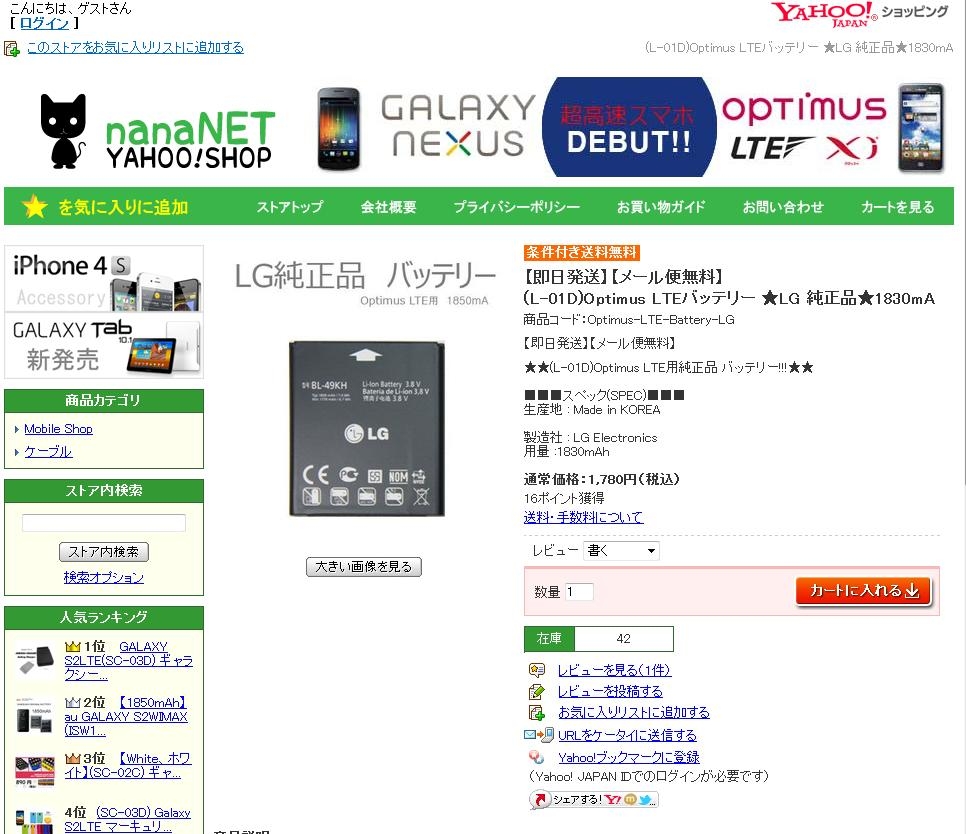Click お気に入りリストに追加する link under stock
The image size is (966, 834).
click(x=634, y=713)
